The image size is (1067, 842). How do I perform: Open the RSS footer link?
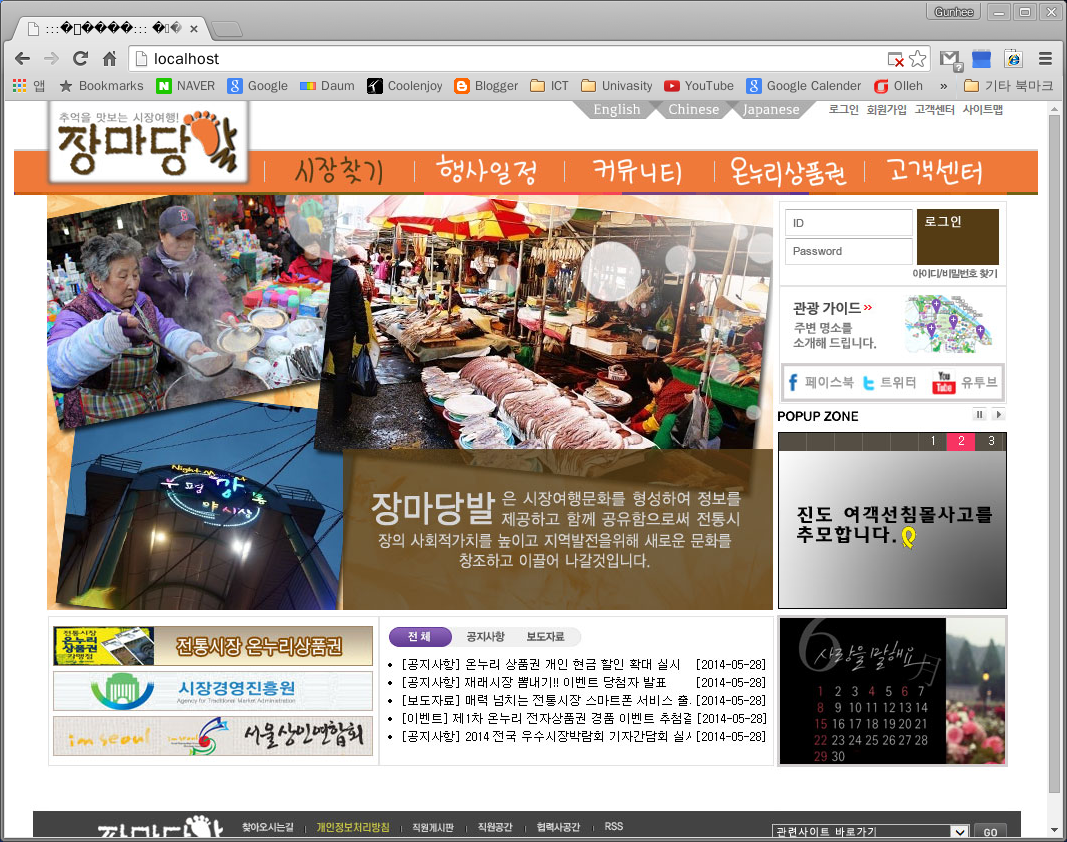(614, 826)
